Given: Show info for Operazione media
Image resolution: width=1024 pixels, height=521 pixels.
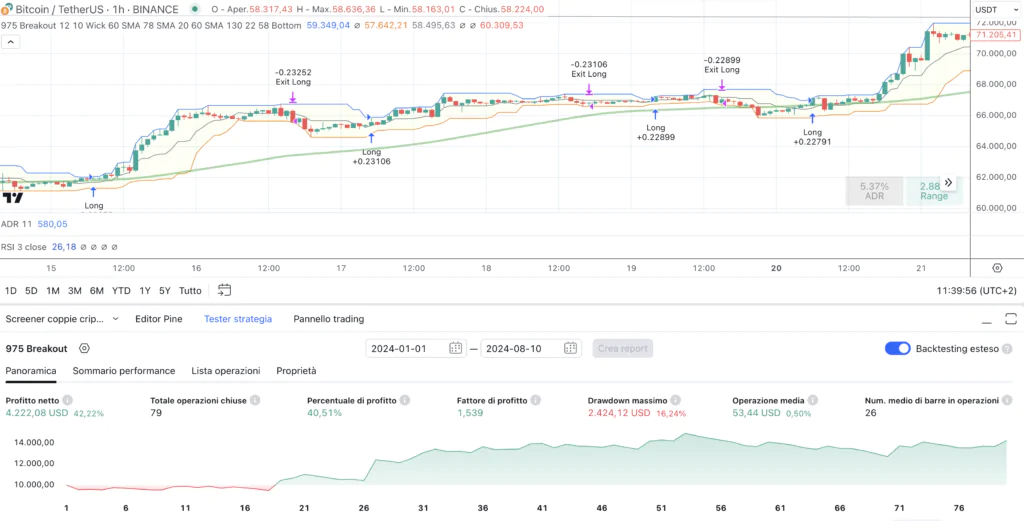Looking at the screenshot, I should [x=812, y=400].
